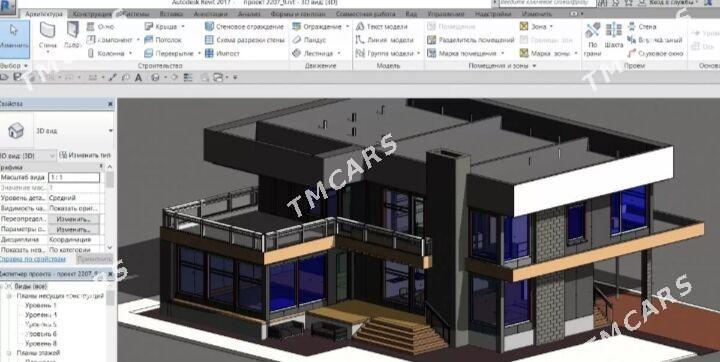Select the По грани opening tool
The height and width of the screenshot is (362, 720).
click(593, 39)
